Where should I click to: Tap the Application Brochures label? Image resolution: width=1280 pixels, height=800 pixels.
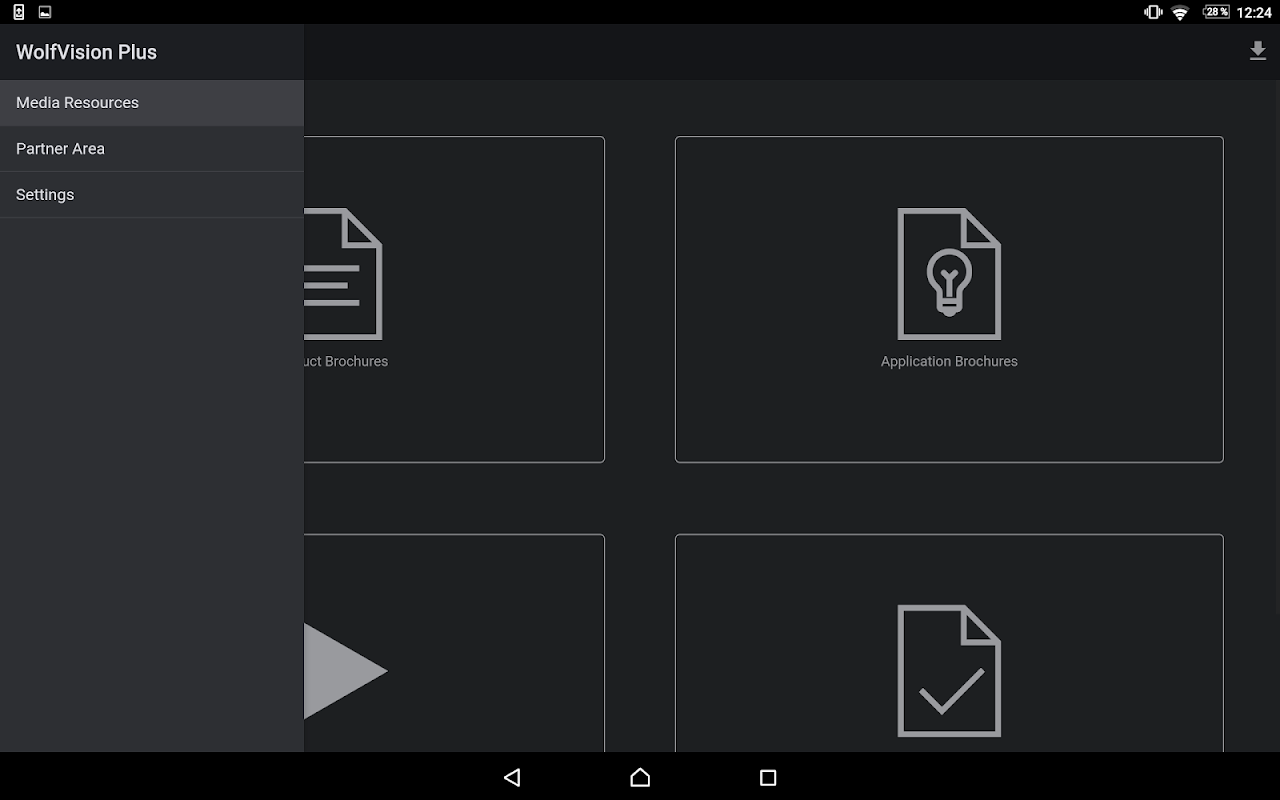949,362
